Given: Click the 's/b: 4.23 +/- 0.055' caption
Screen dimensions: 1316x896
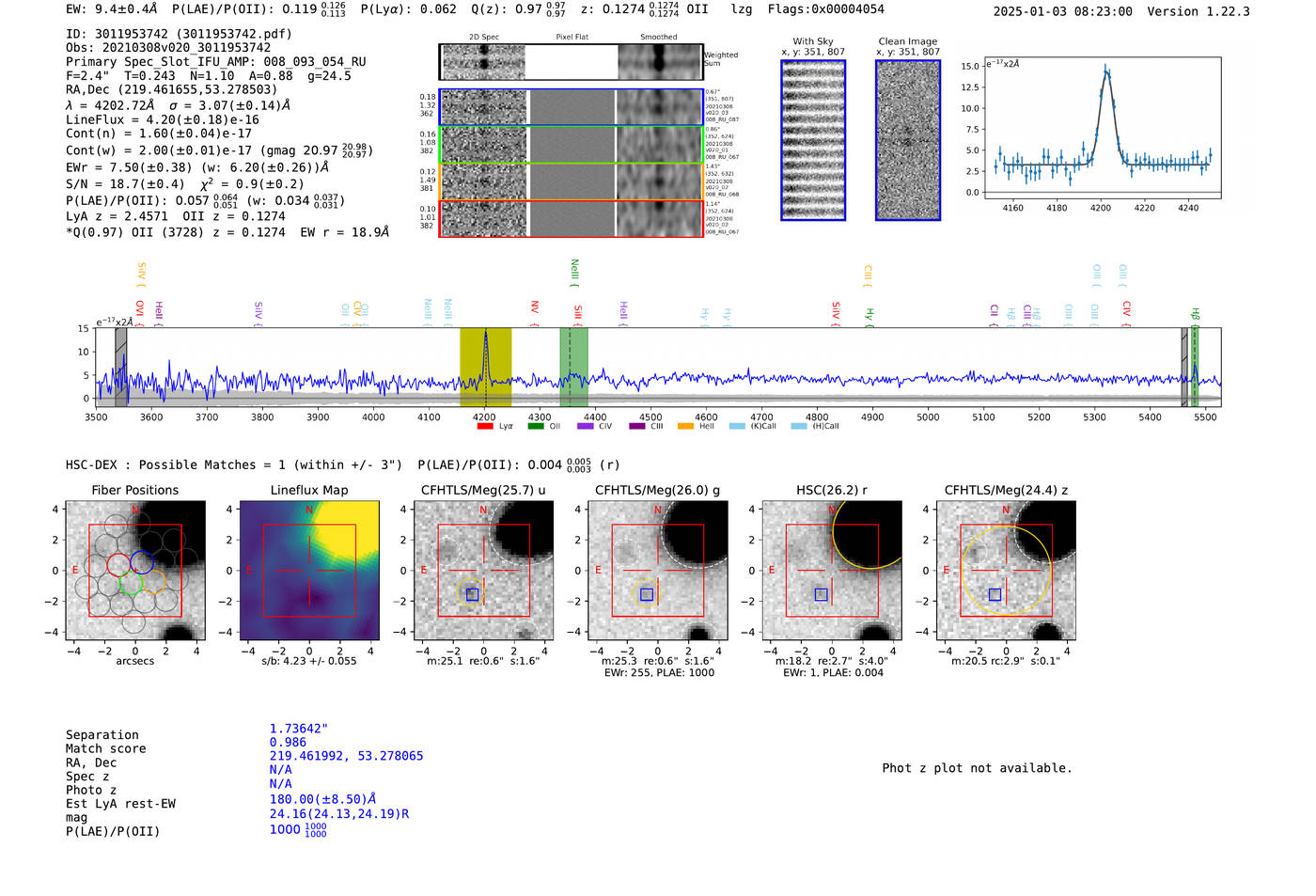Looking at the screenshot, I should tap(309, 661).
